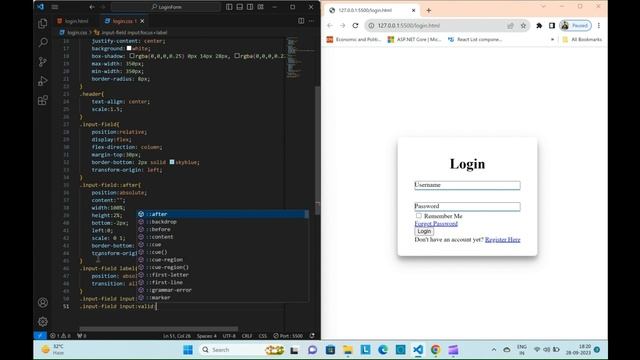Choose the ::content autocomplete suggestion
Screen dimensions: 640x360
tap(222, 237)
